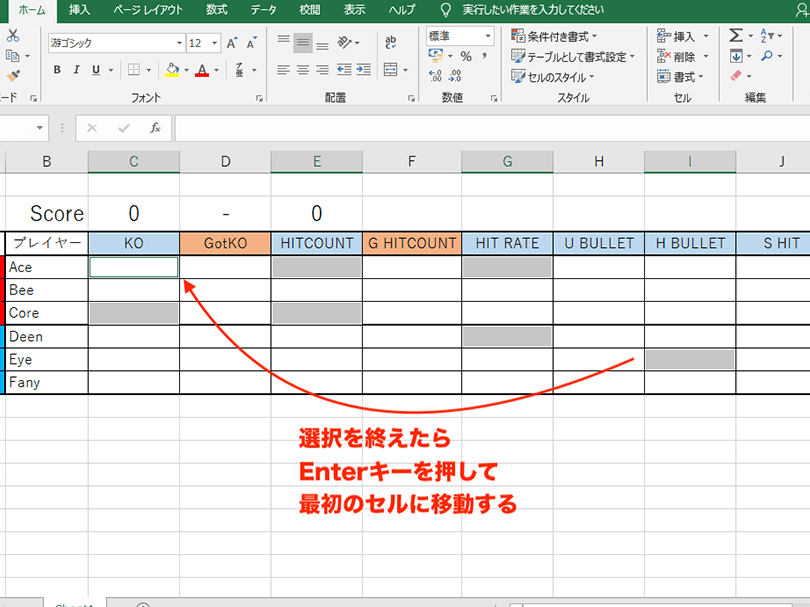This screenshot has width=810, height=607.
Task: Select the KO header cell
Action: 134,243
